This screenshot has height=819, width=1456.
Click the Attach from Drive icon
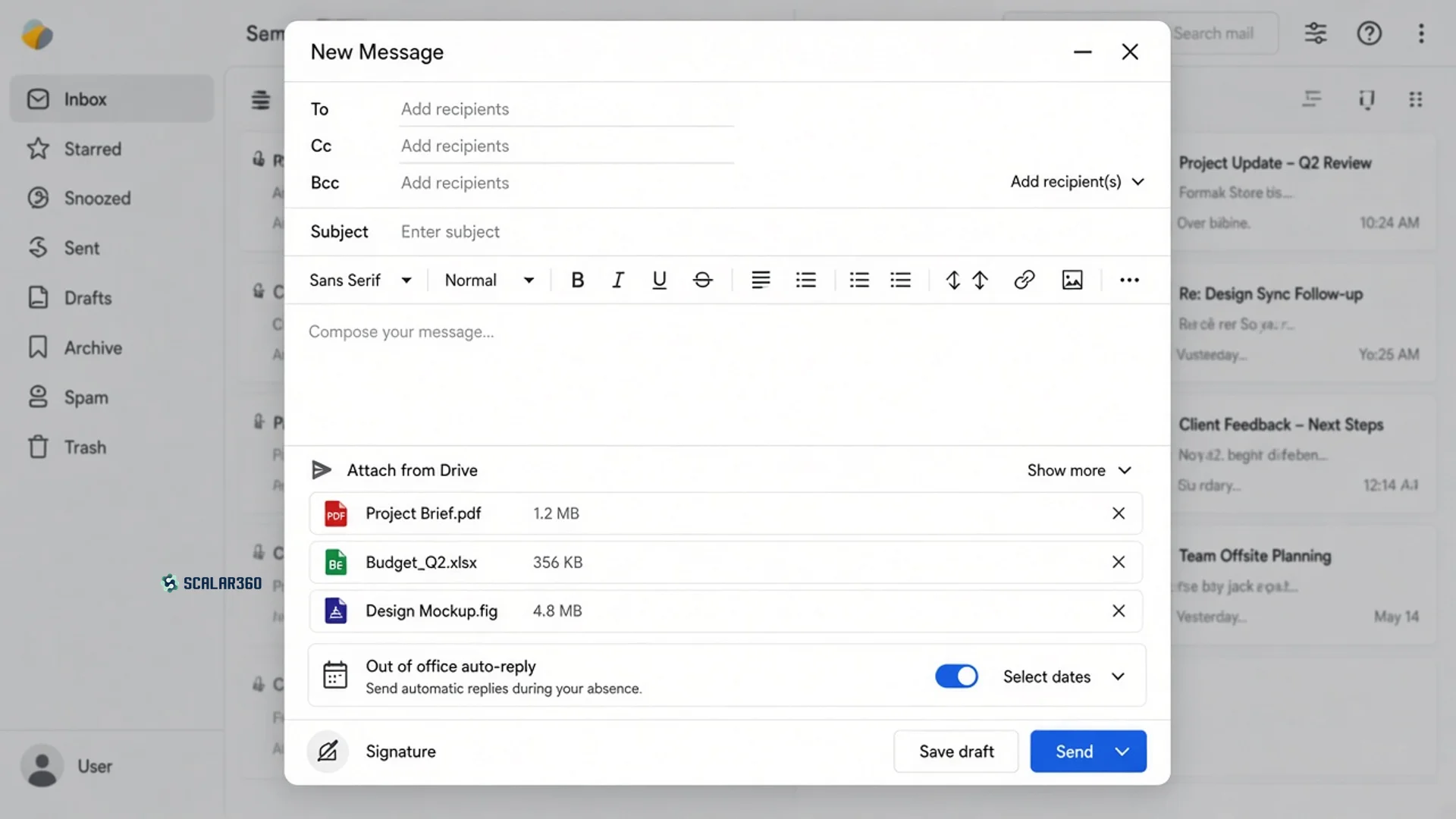pyautogui.click(x=322, y=470)
